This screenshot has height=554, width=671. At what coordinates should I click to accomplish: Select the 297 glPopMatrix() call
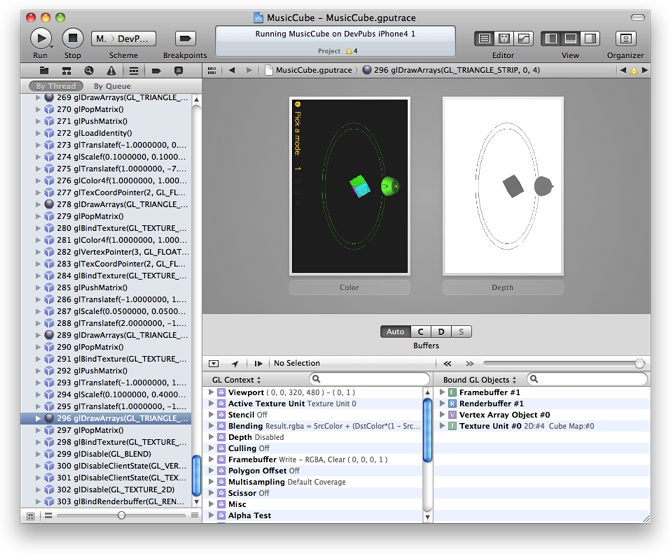click(95, 430)
